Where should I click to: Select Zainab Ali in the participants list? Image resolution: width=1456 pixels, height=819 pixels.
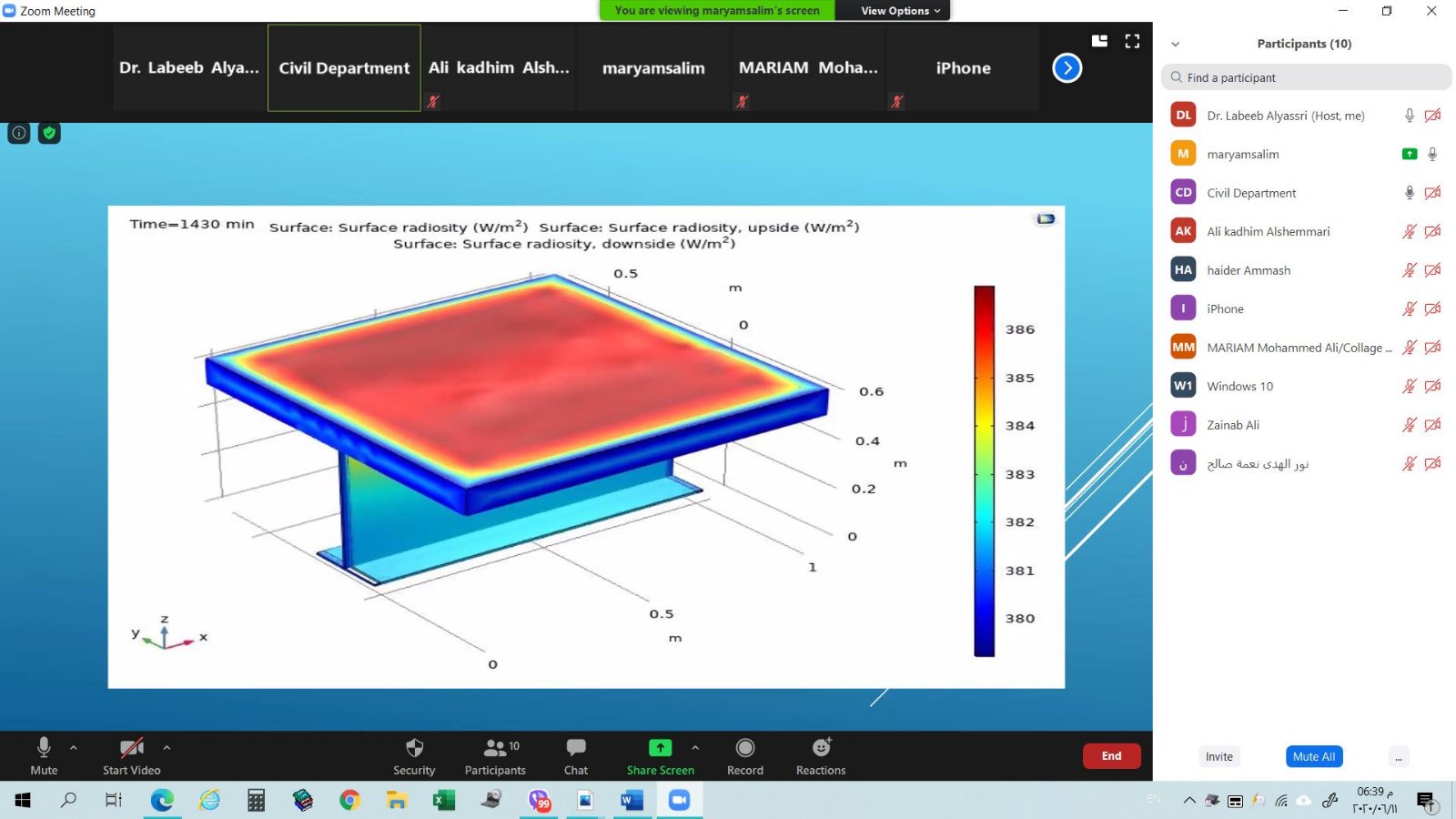(1306, 425)
